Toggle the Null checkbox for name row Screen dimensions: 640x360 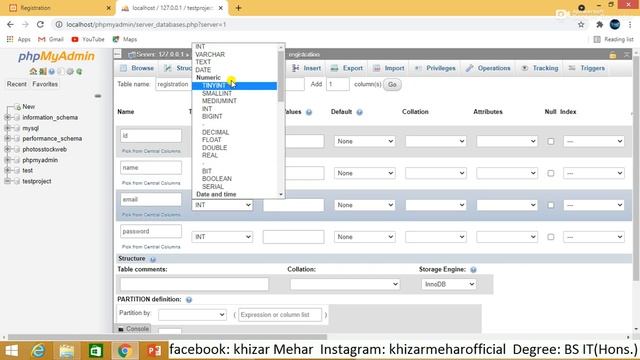pos(551,173)
